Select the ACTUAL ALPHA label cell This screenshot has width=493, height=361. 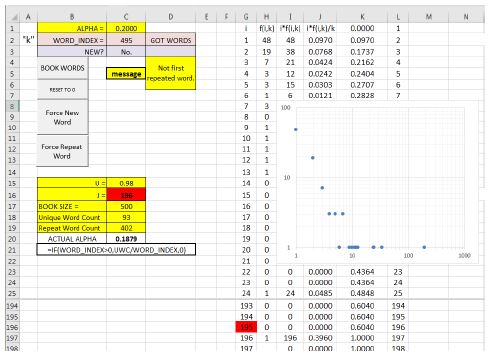point(72,239)
